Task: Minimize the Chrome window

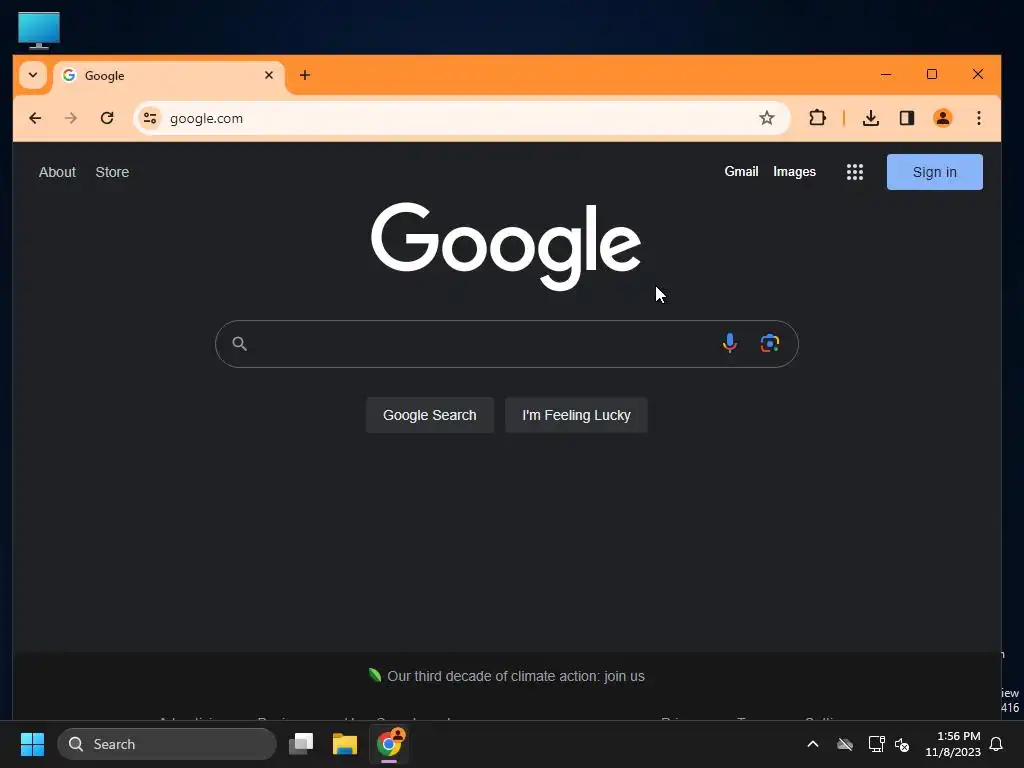Action: [x=886, y=74]
